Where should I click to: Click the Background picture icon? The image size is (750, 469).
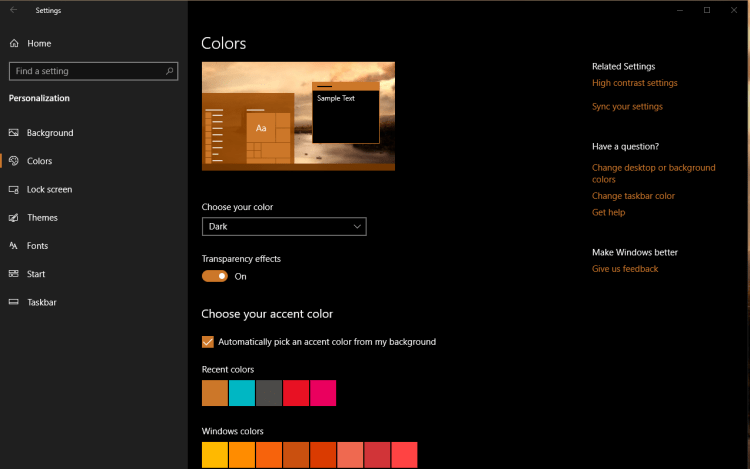pyautogui.click(x=14, y=133)
